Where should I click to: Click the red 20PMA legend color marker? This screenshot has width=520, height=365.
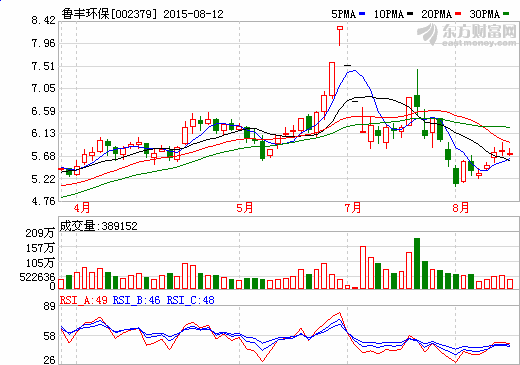(458, 14)
